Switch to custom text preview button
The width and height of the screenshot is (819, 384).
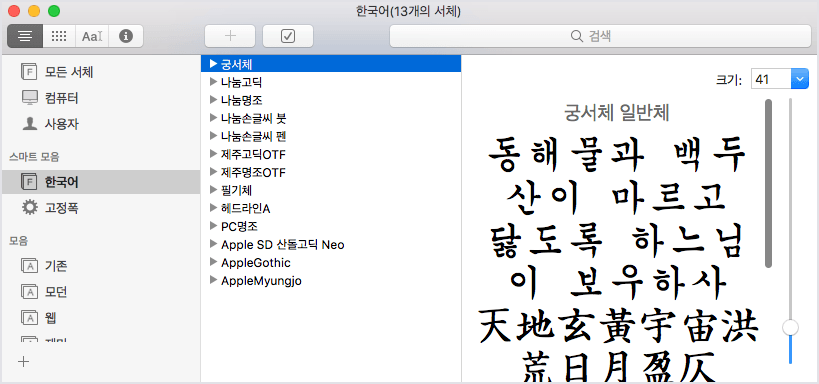[92, 36]
